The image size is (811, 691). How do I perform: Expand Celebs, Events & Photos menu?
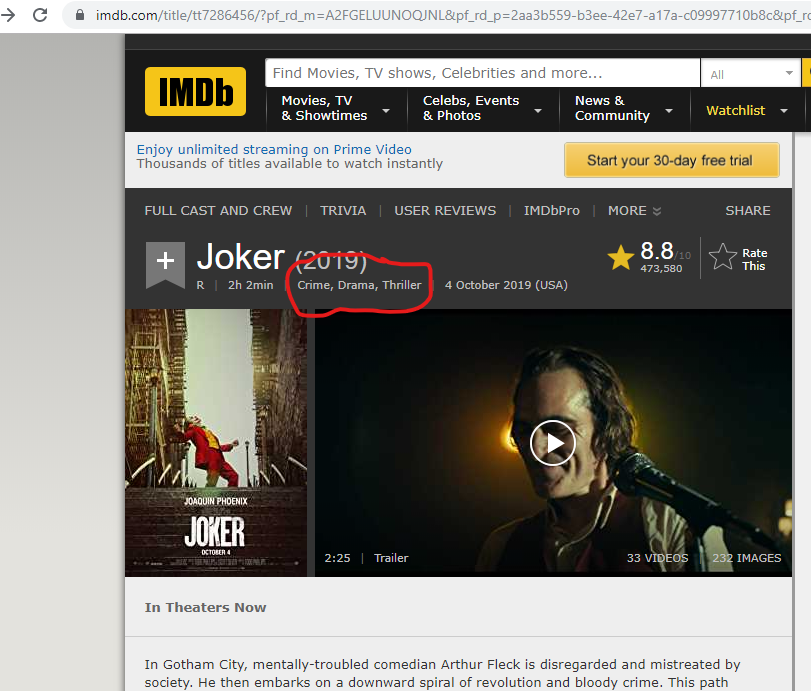[x=483, y=109]
